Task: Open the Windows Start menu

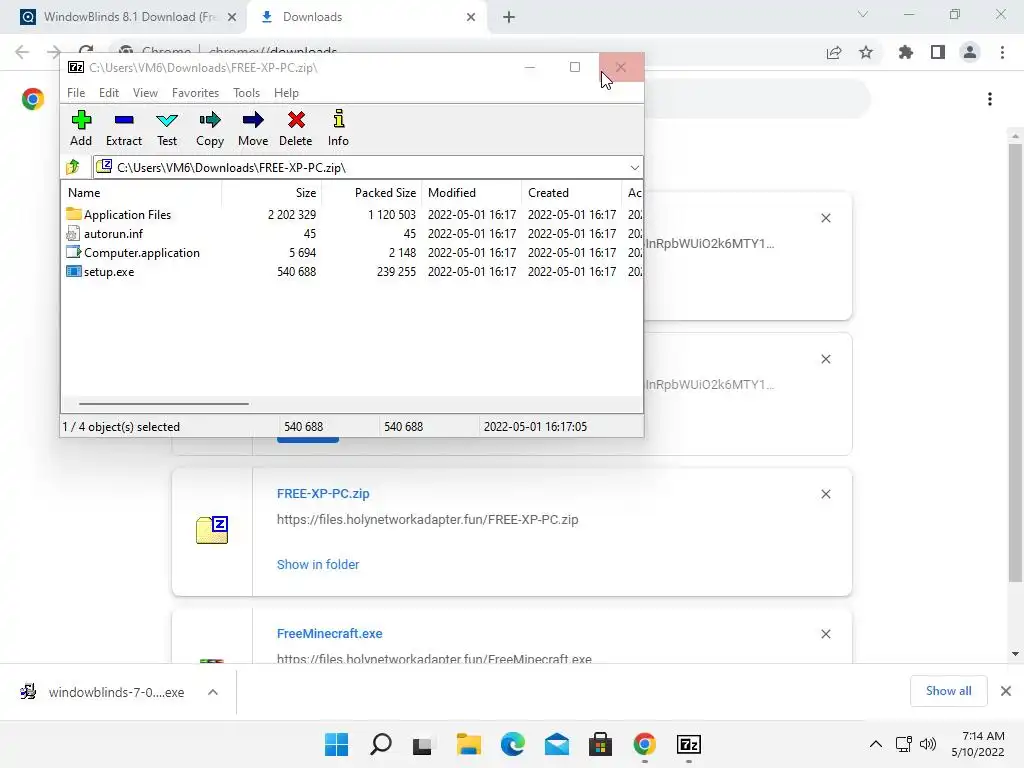Action: pos(336,744)
